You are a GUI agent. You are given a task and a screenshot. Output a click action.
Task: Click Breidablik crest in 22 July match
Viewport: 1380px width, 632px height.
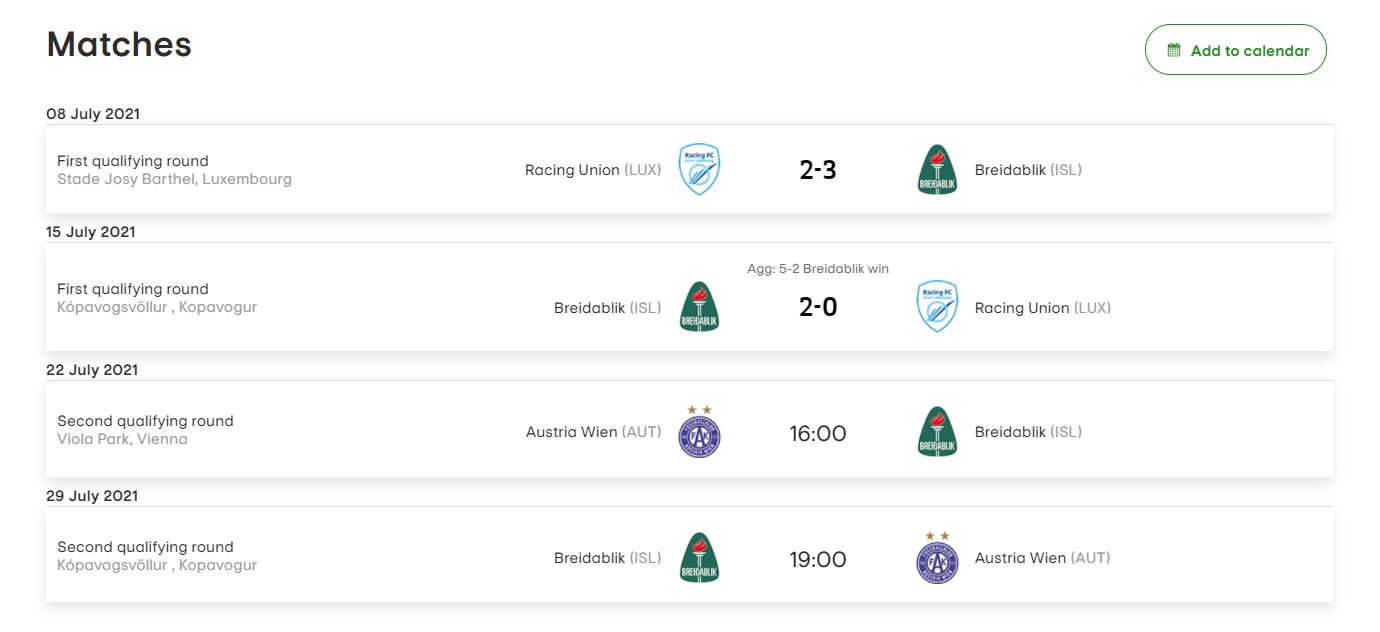tap(937, 432)
